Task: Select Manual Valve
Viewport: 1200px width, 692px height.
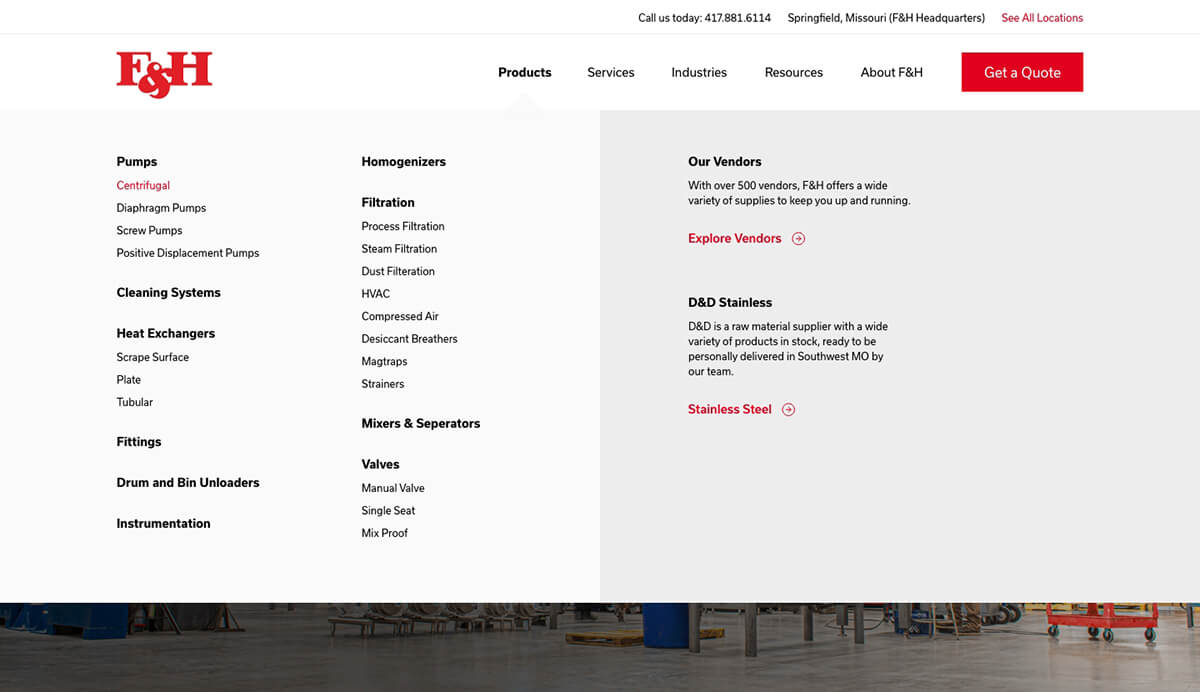Action: [x=393, y=488]
